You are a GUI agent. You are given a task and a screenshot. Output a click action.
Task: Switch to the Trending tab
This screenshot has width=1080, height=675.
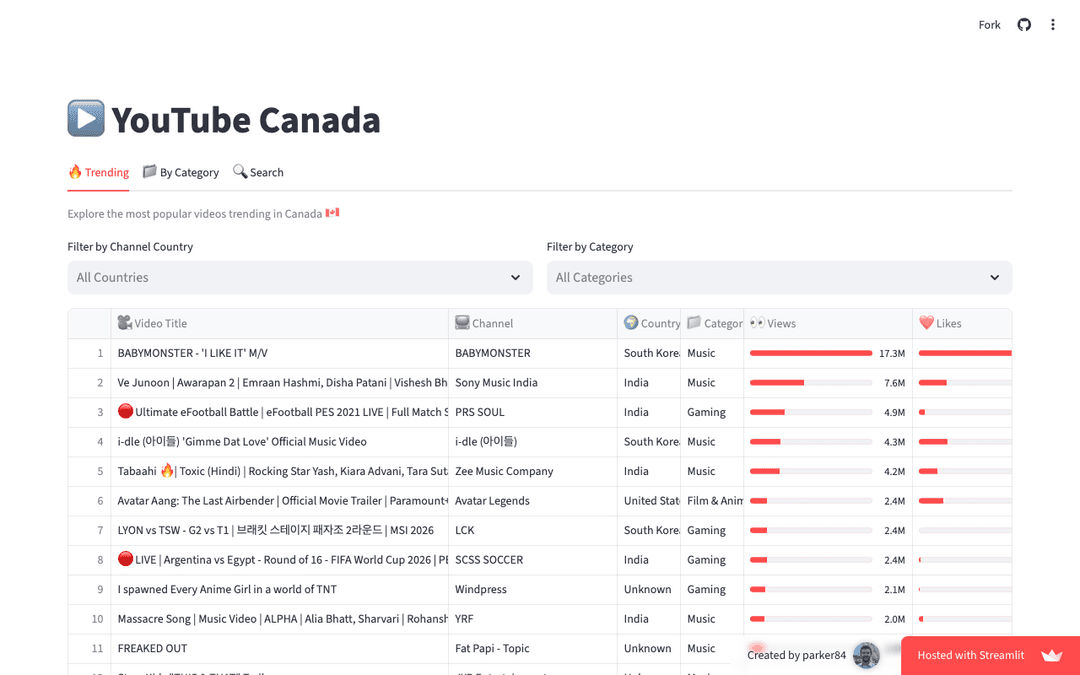98,172
